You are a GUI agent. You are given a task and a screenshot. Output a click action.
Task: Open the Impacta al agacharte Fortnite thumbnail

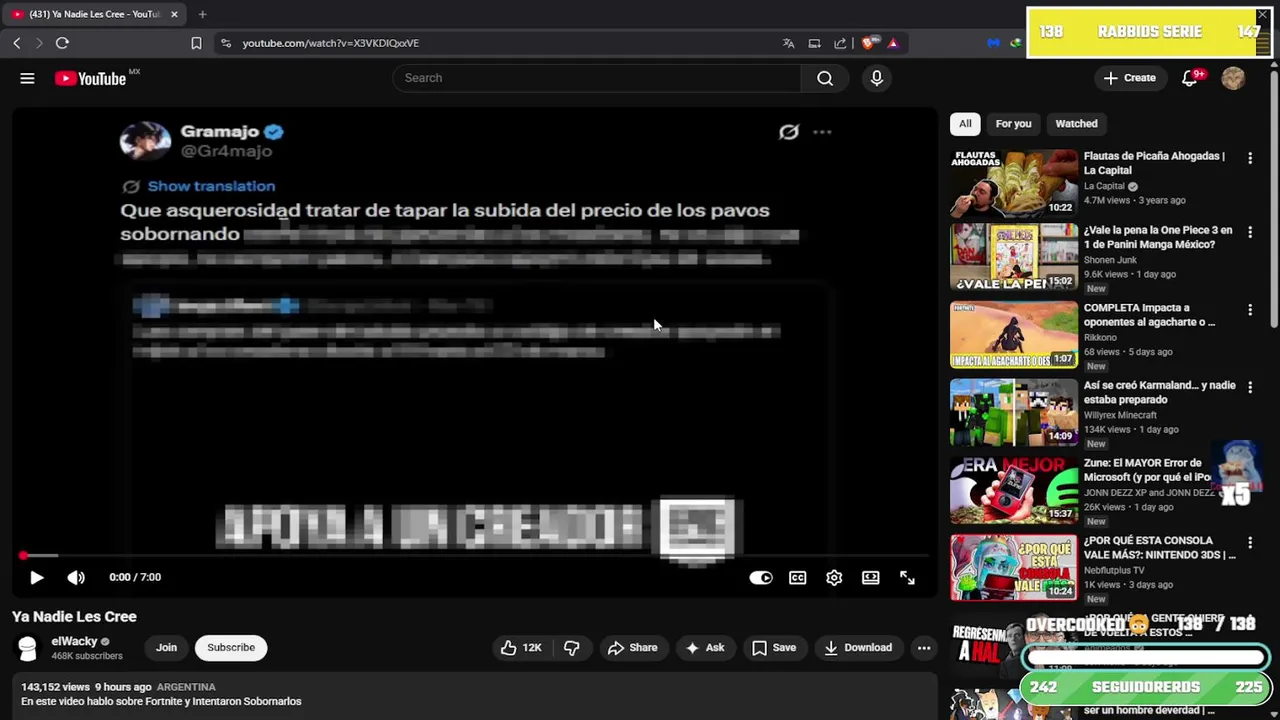[1014, 335]
